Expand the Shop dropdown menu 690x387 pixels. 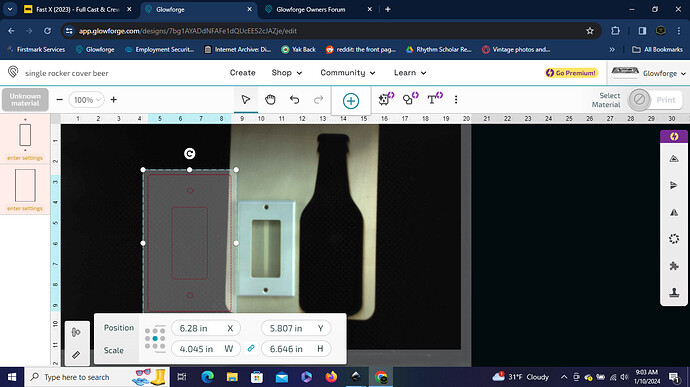pos(286,73)
